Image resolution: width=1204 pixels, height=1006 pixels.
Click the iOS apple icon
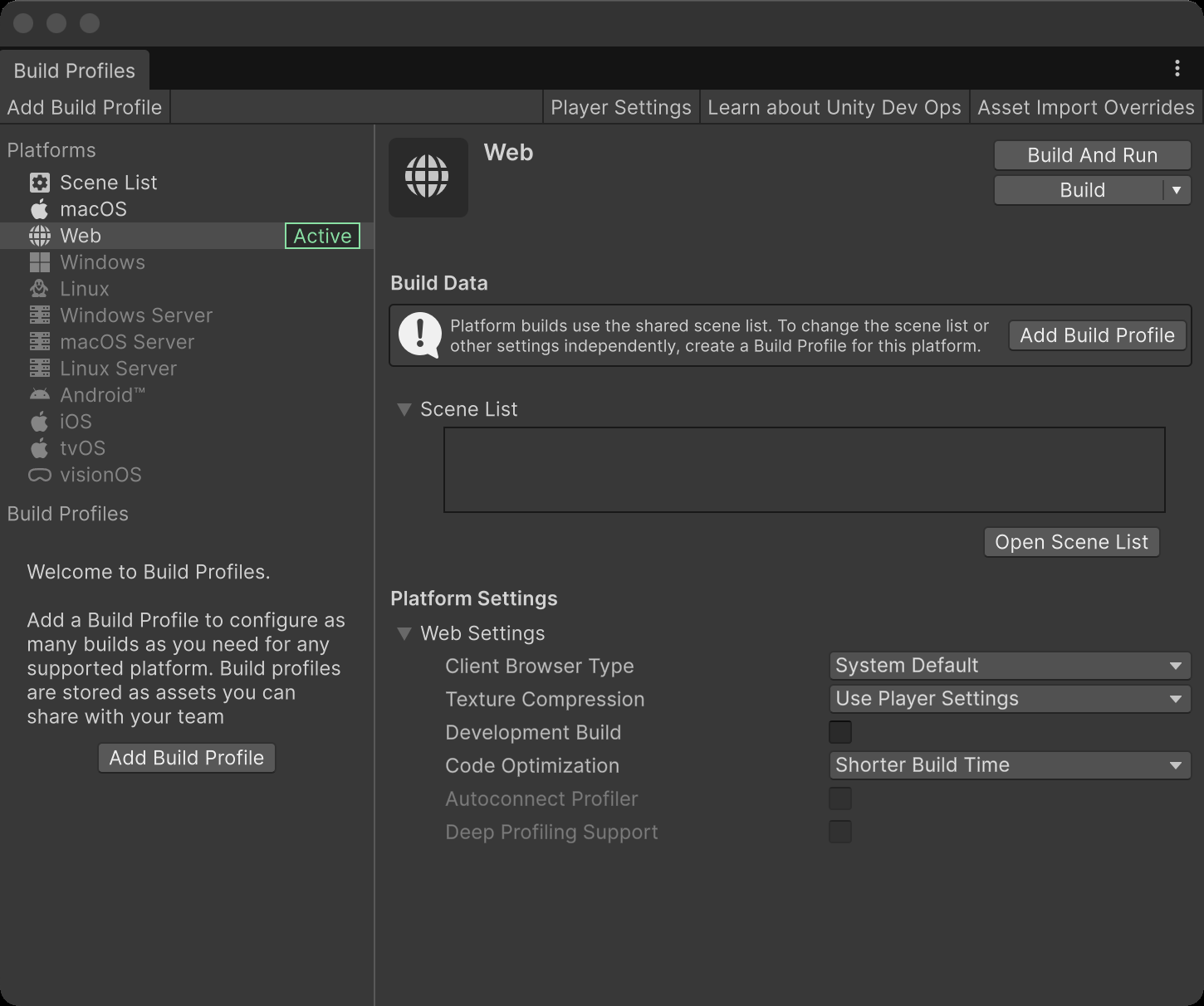[39, 422]
